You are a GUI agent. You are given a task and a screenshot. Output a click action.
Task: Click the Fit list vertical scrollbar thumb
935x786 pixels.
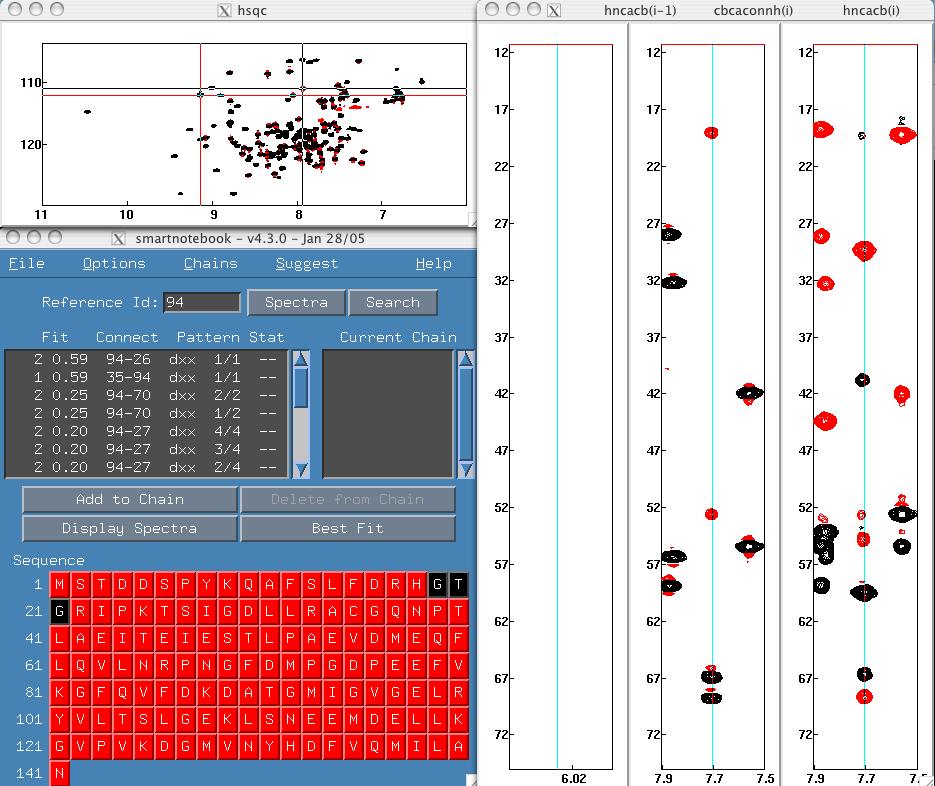tap(300, 387)
